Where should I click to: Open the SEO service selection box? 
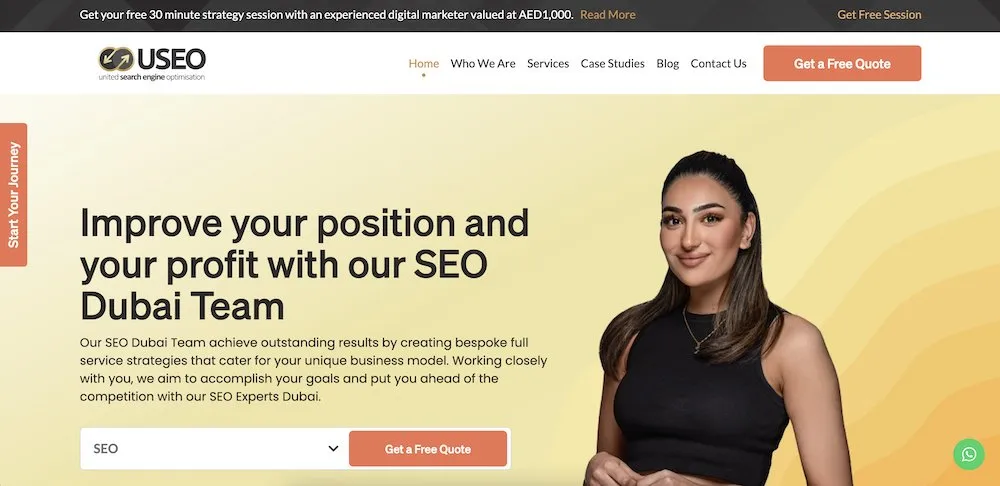coord(214,448)
